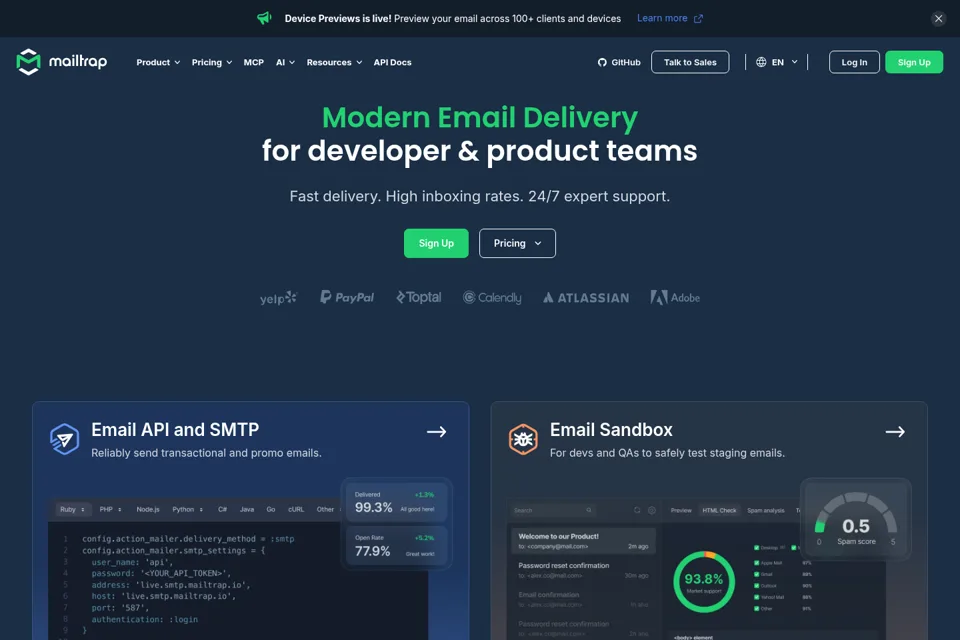Select the cURL code tab
Image resolution: width=960 pixels, height=640 pixels.
pyautogui.click(x=296, y=510)
